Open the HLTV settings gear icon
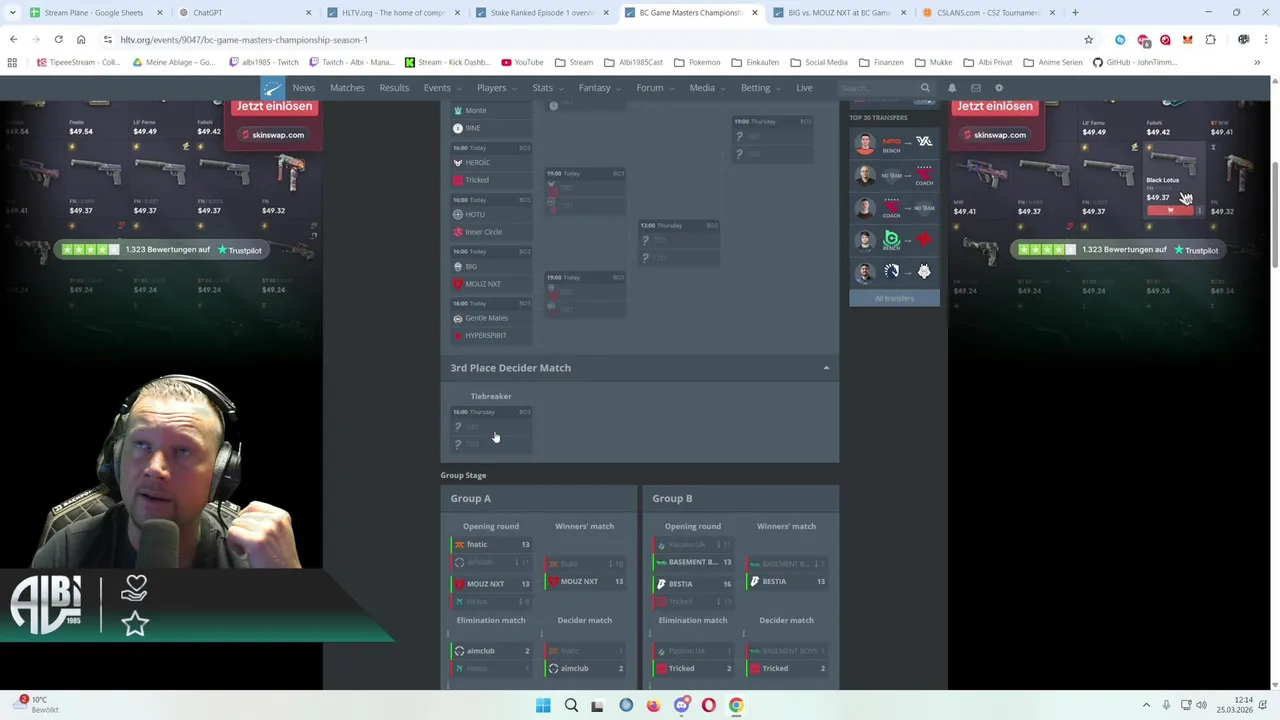1280x720 pixels. click(998, 88)
